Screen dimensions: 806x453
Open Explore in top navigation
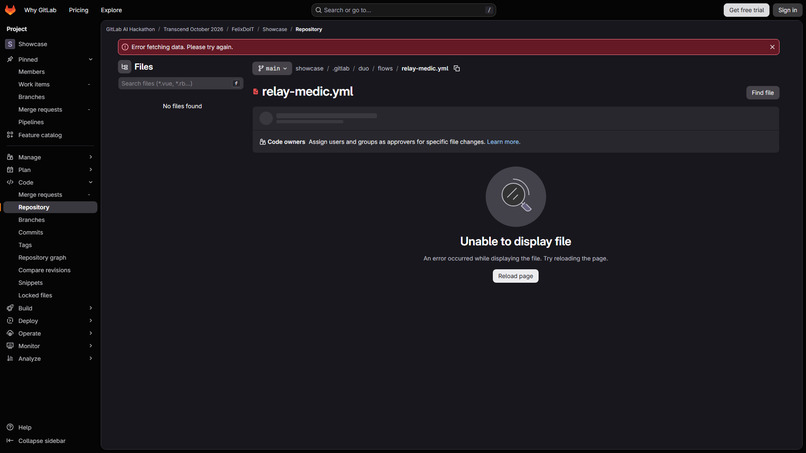pos(112,10)
